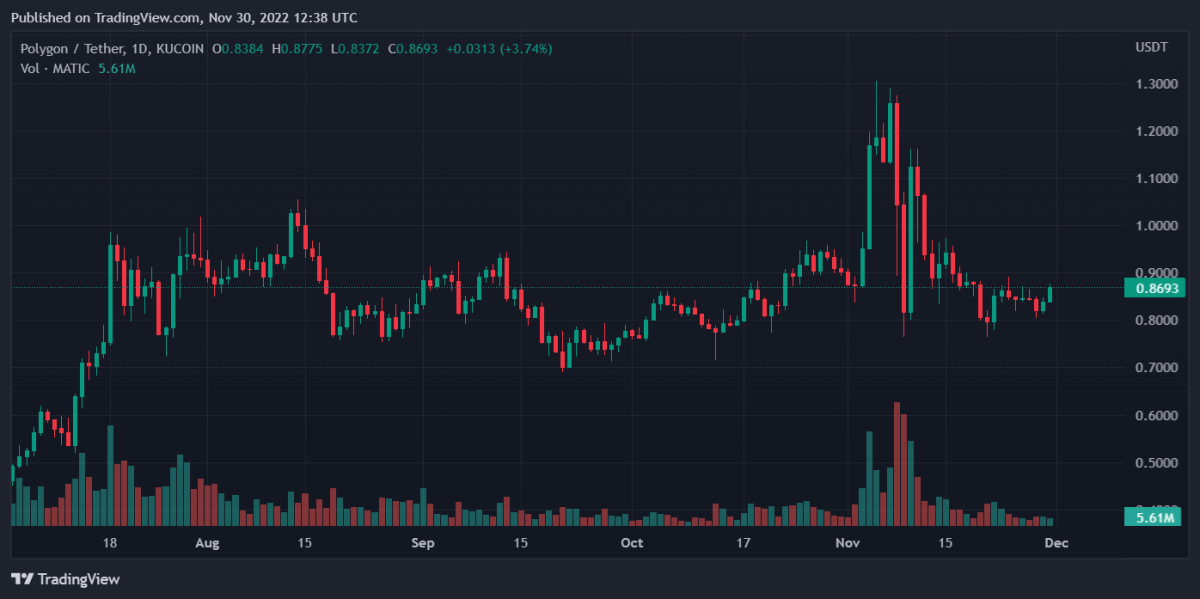The width and height of the screenshot is (1200, 599).
Task: Click the Vol · MATIC indicator label
Action: [55, 68]
